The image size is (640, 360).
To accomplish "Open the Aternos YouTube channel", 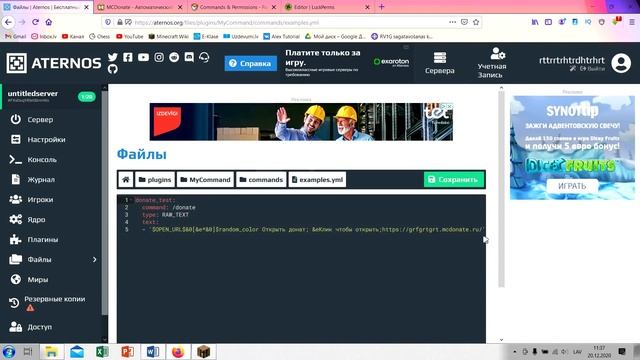I will 143,57.
